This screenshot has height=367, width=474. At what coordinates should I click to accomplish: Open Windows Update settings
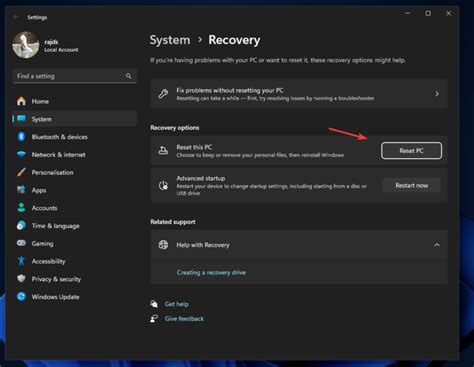[74, 296]
